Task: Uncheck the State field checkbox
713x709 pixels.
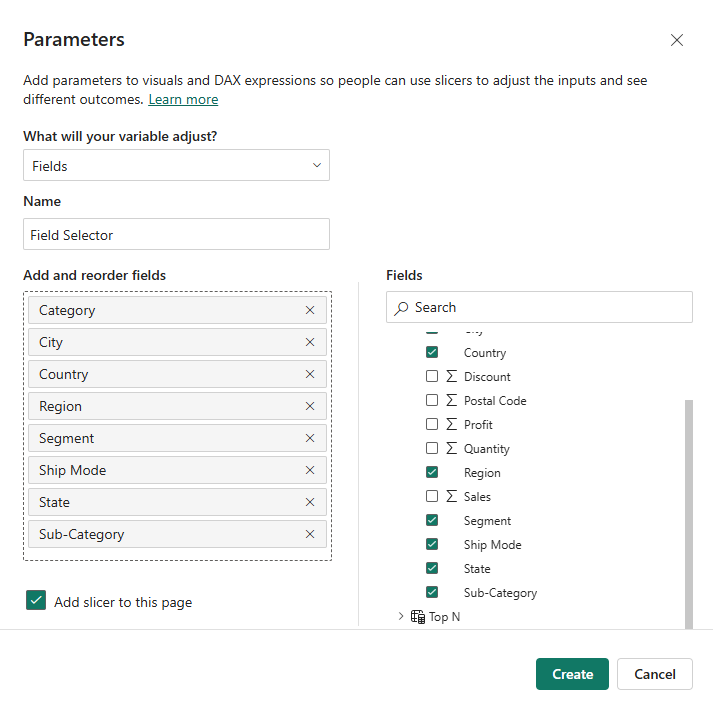Action: coord(432,568)
